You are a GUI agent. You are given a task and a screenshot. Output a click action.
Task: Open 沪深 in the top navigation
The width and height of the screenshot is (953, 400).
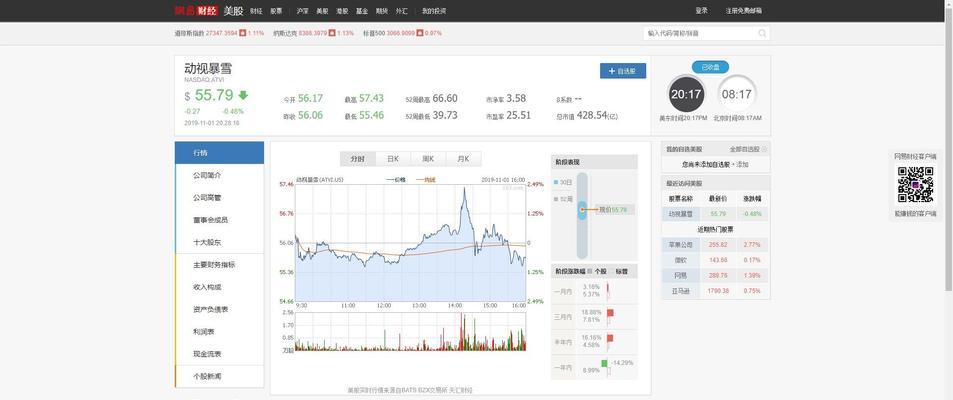[x=303, y=10]
